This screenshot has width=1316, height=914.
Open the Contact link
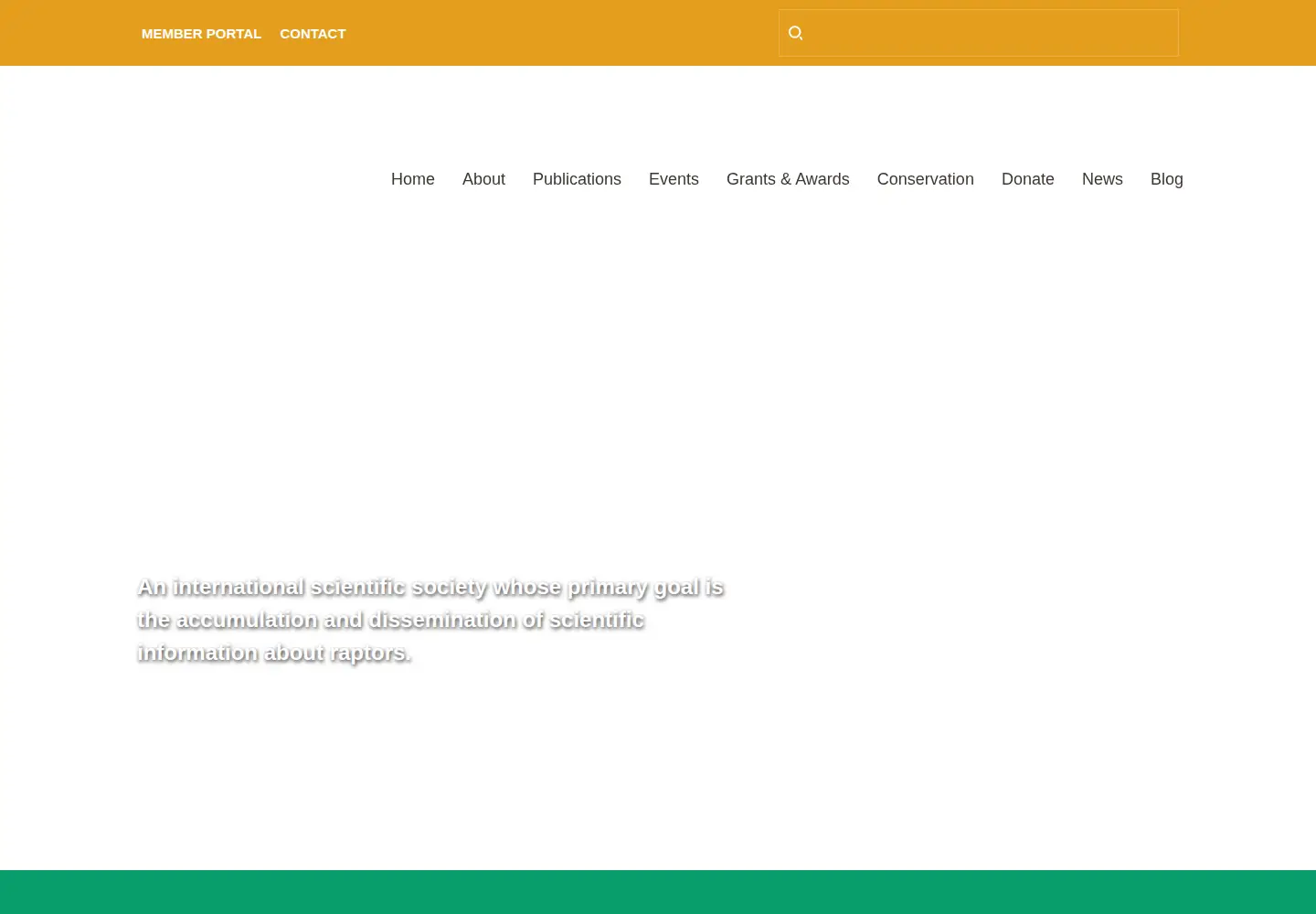[x=313, y=34]
